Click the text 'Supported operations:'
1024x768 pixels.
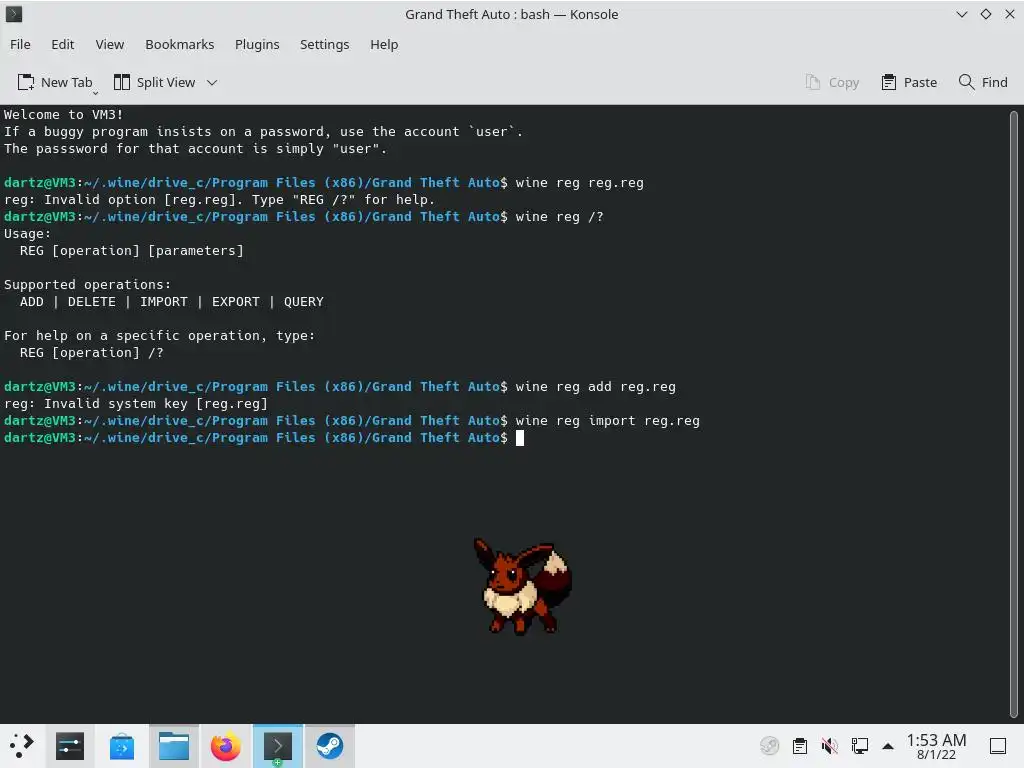[x=88, y=285]
